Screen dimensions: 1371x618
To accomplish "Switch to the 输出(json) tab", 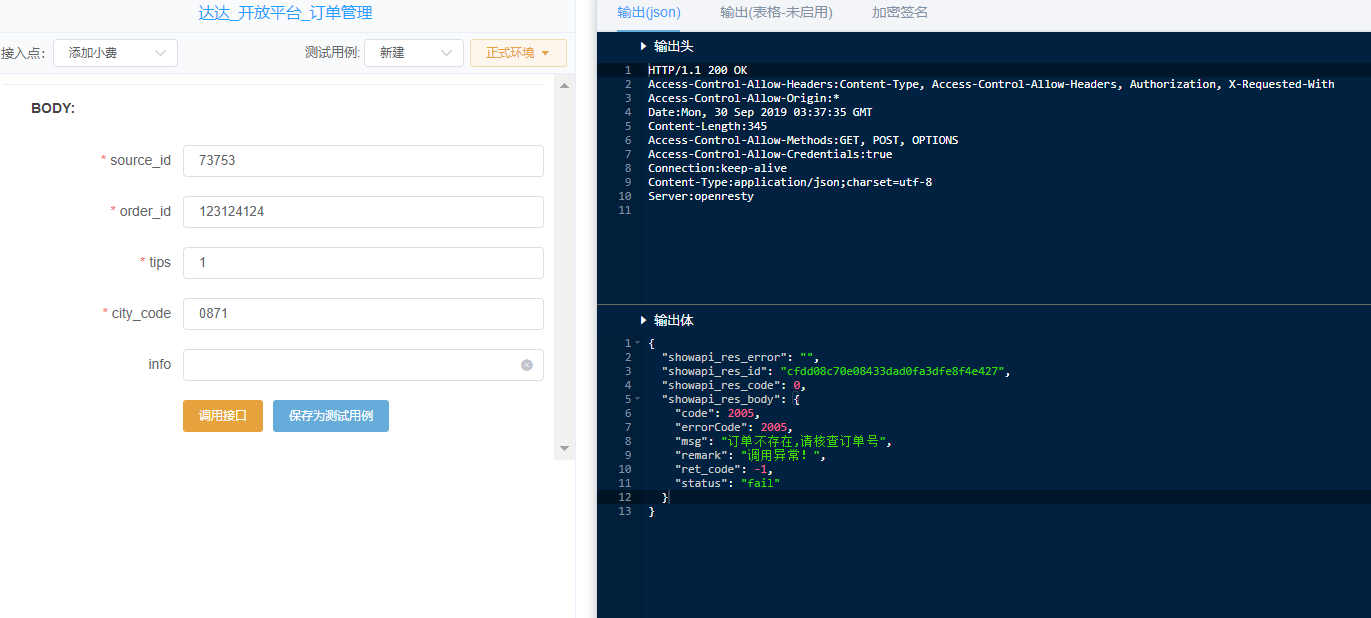I will (x=649, y=13).
